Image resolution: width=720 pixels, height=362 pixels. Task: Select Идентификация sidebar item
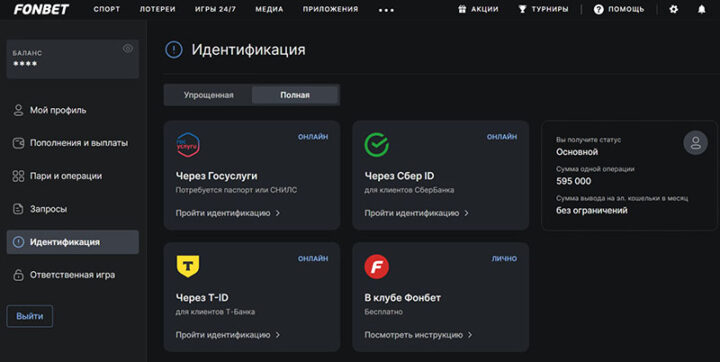point(73,242)
